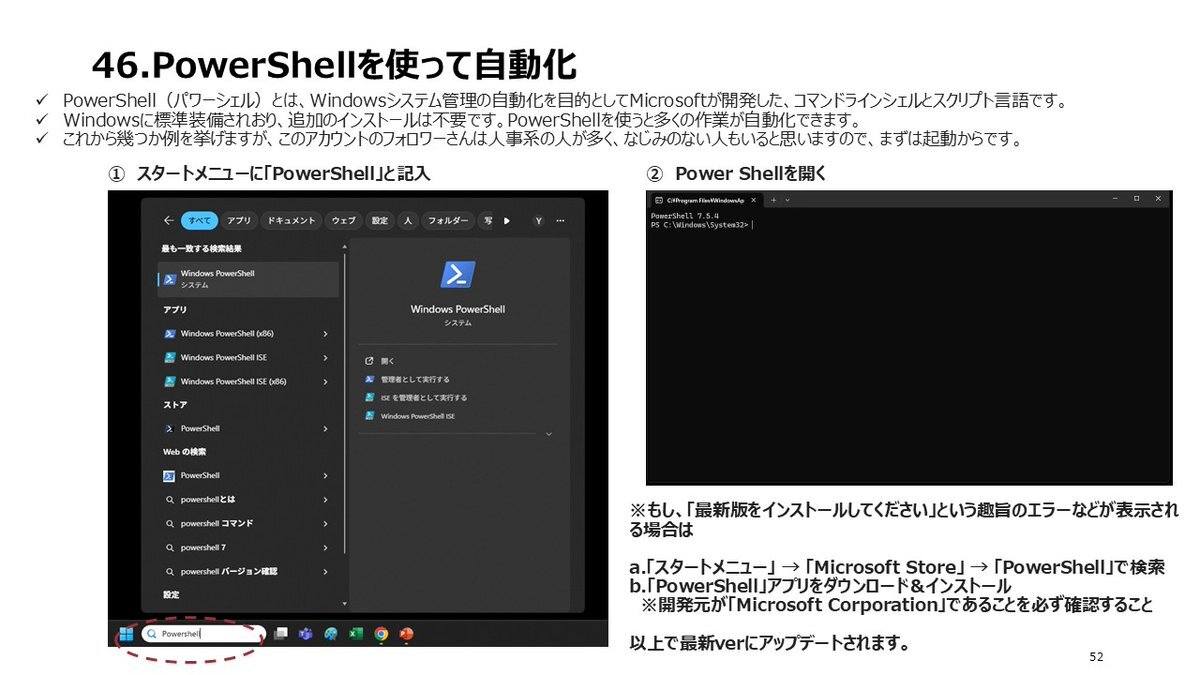Click the PS C:\Windows\System32> prompt line

(x=701, y=224)
